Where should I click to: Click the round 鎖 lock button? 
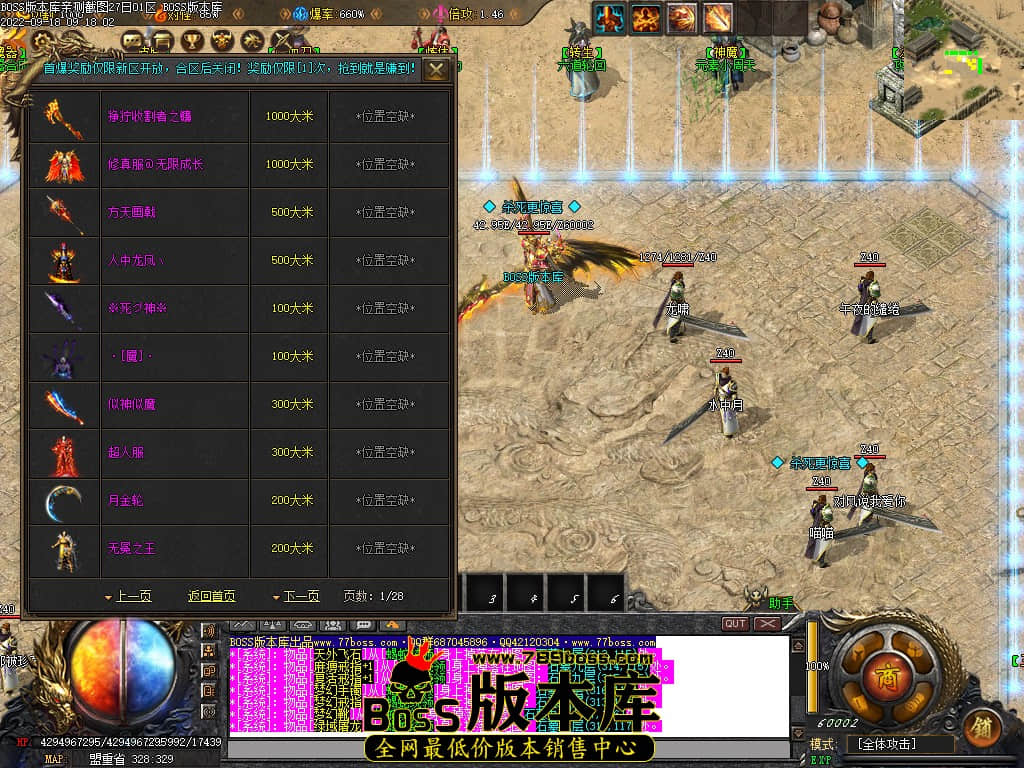tap(981, 727)
